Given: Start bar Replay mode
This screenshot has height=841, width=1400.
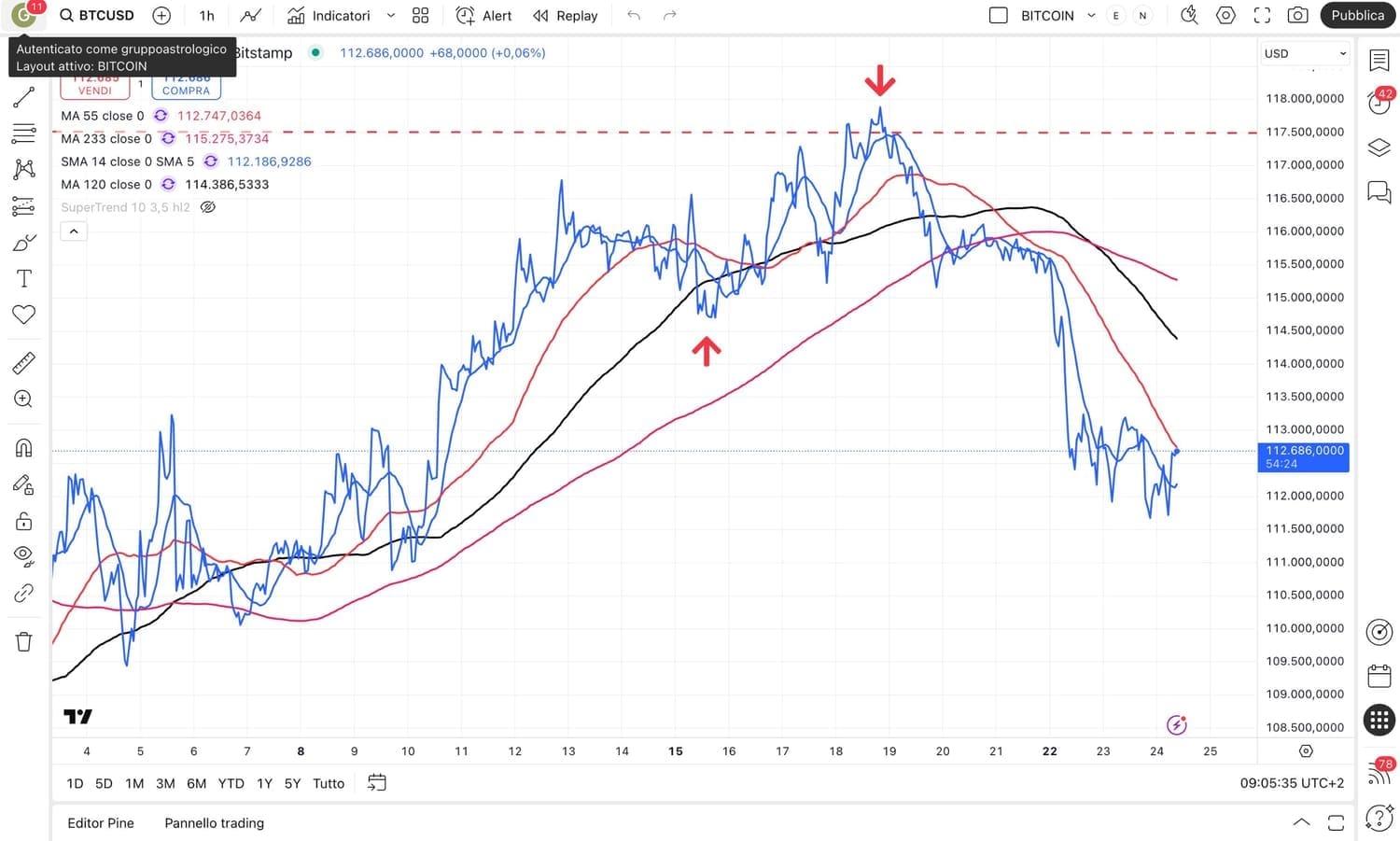Looking at the screenshot, I should [x=565, y=15].
